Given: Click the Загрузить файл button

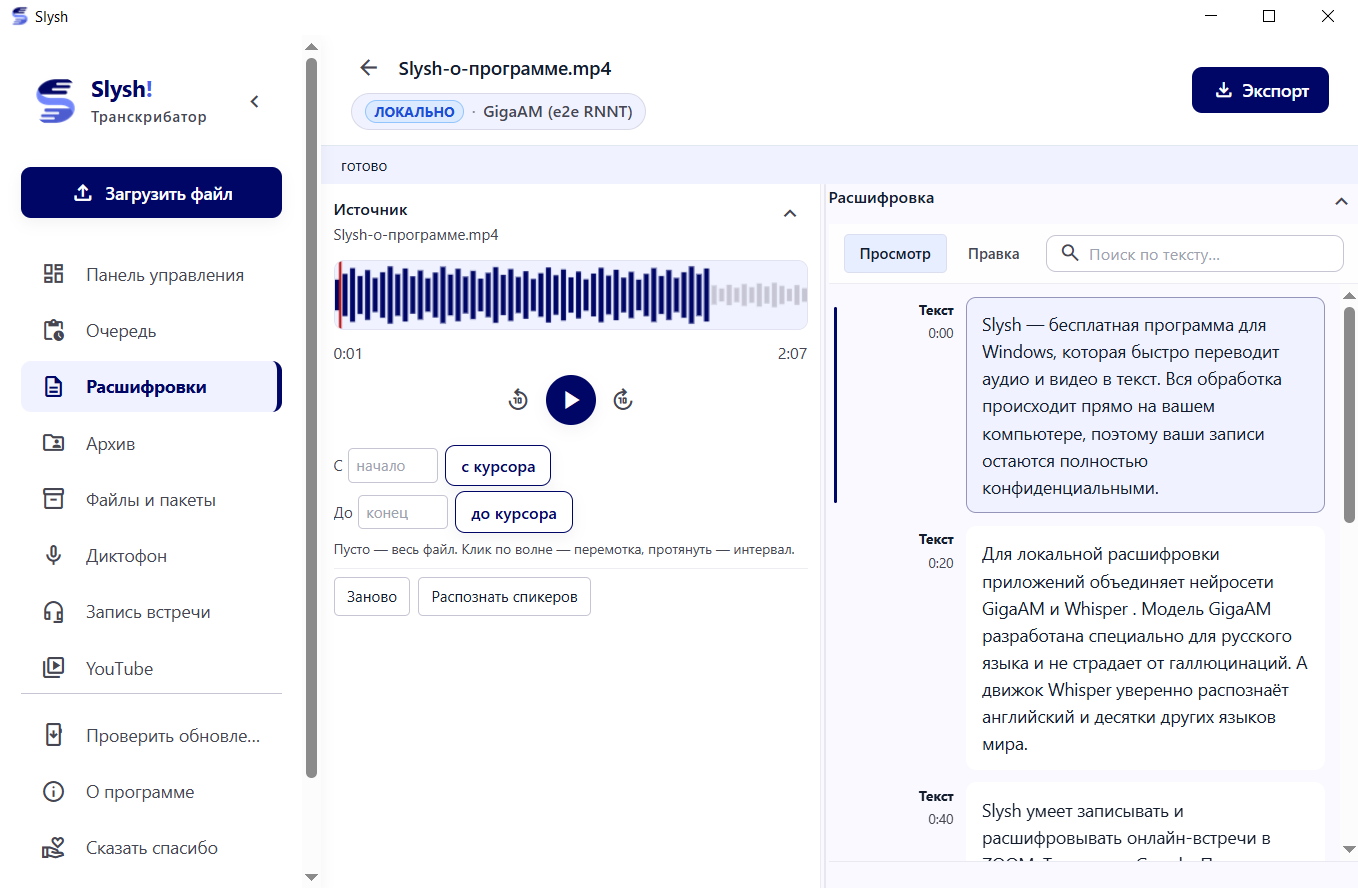Looking at the screenshot, I should 151,192.
